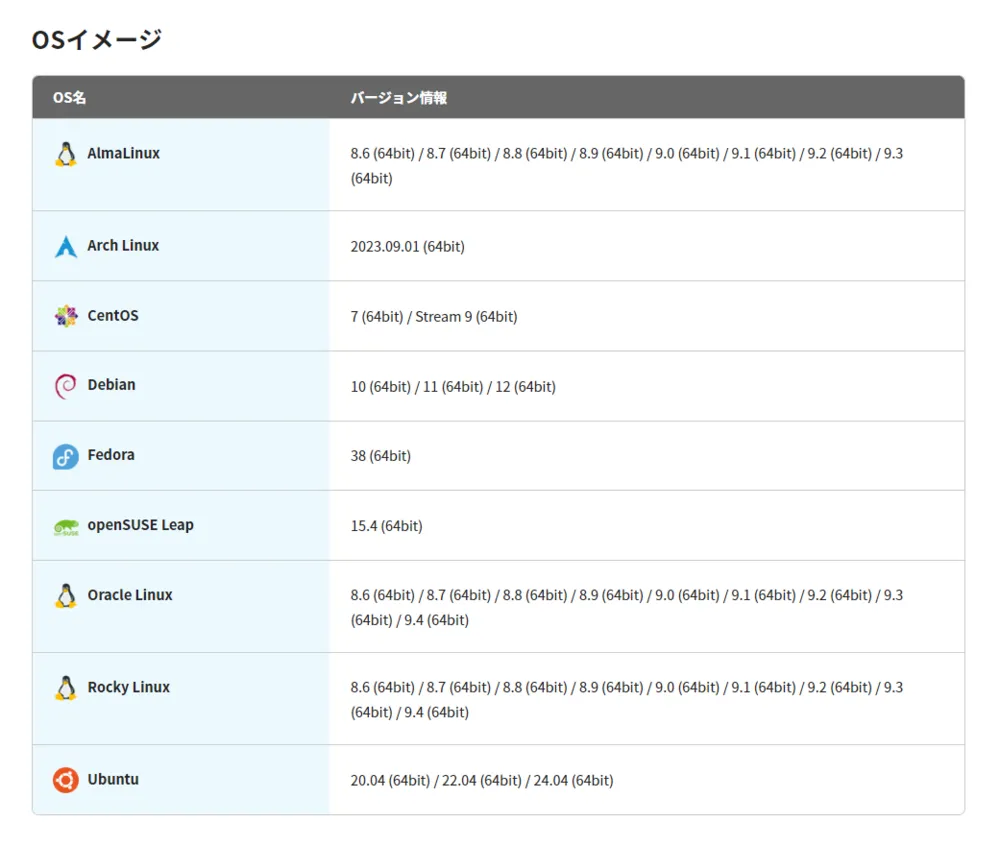Select the Fedora name text
This screenshot has height=846, width=1000.
(x=111, y=455)
